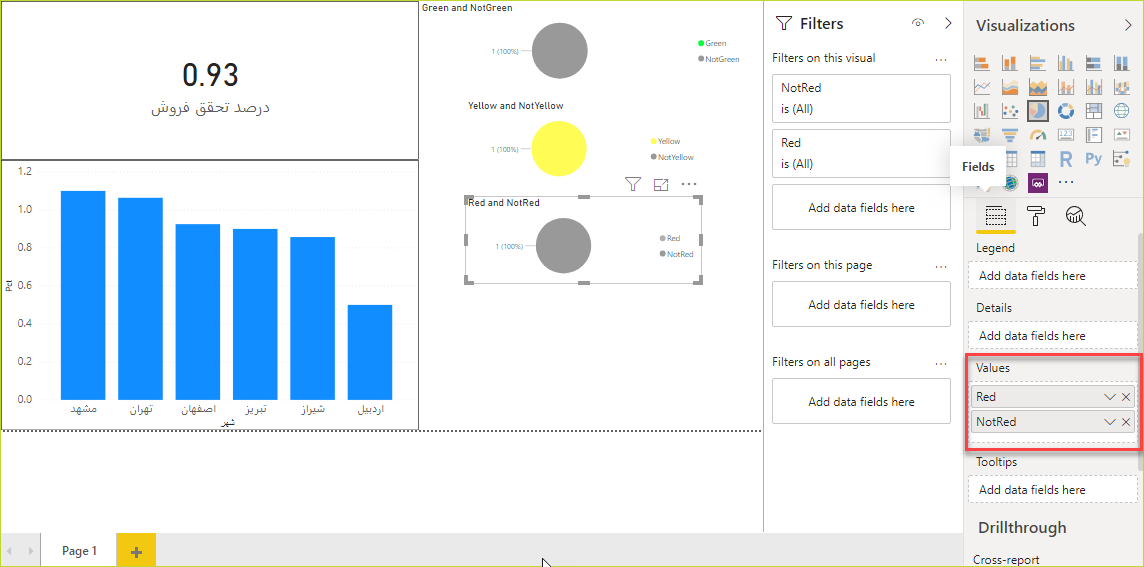Click Focus mode icon above Red visual
The image size is (1144, 567).
(661, 184)
